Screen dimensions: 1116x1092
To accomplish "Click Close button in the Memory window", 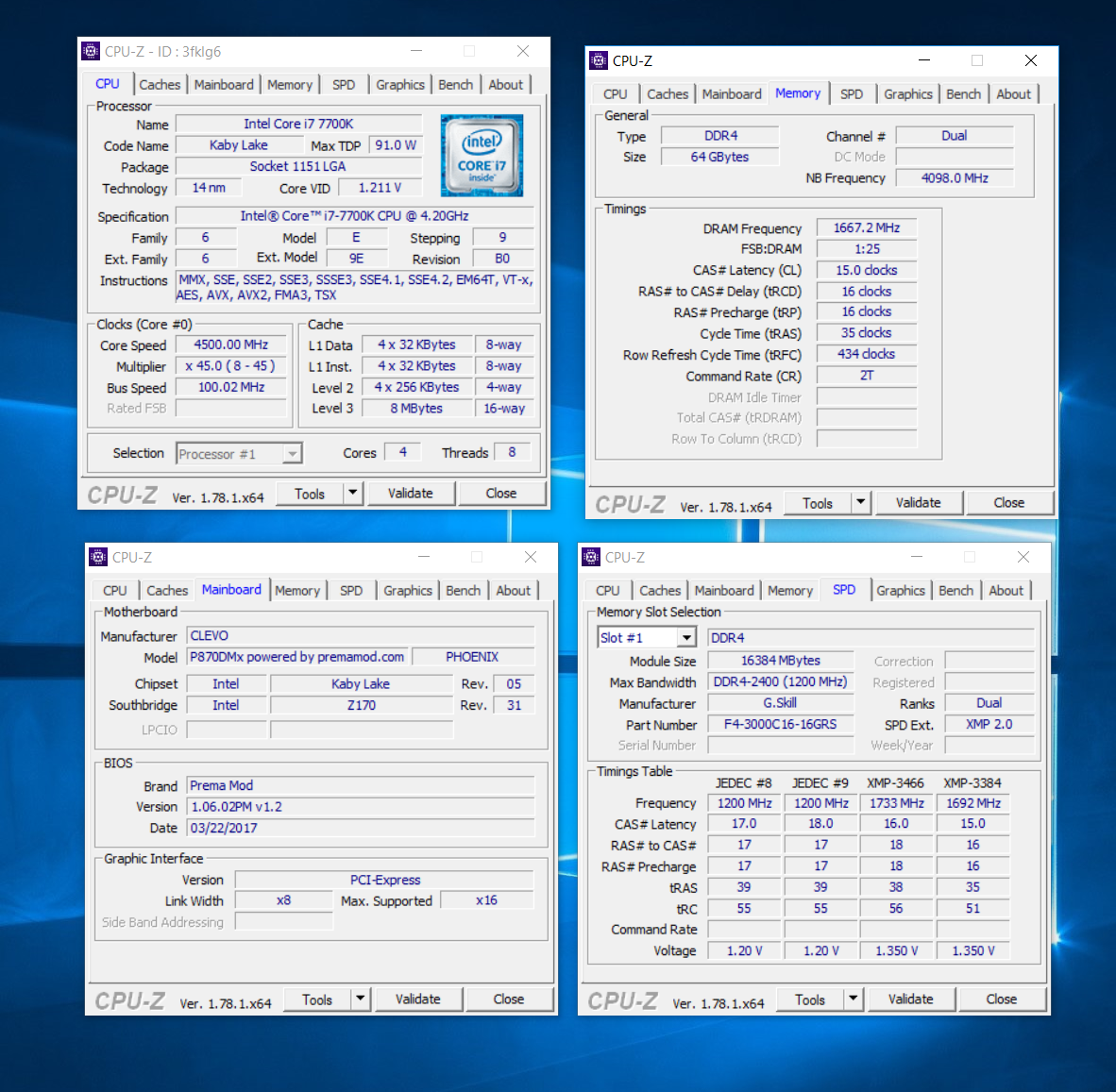I will [x=1009, y=502].
